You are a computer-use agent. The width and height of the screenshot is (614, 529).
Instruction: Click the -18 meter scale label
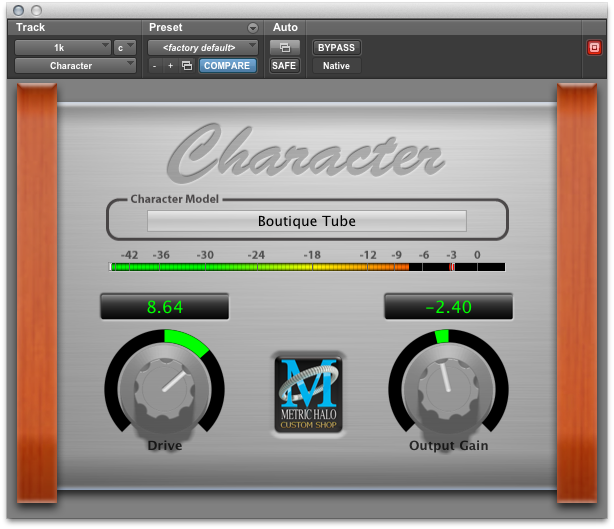click(x=312, y=255)
